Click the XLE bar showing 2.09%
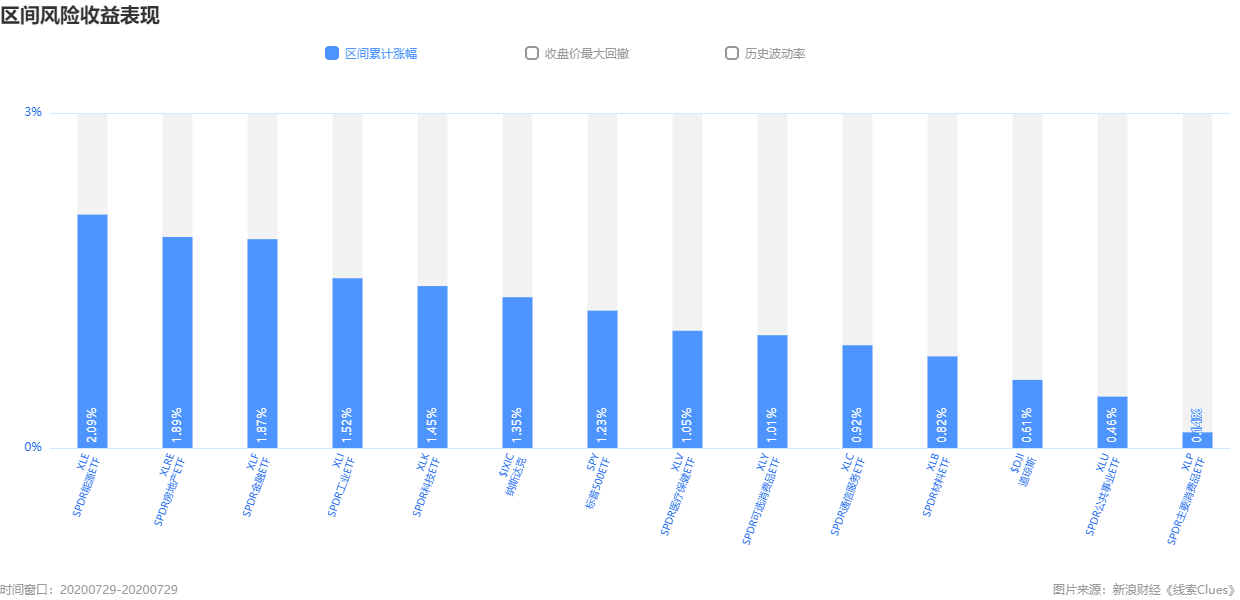The width and height of the screenshot is (1240, 600). point(92,331)
